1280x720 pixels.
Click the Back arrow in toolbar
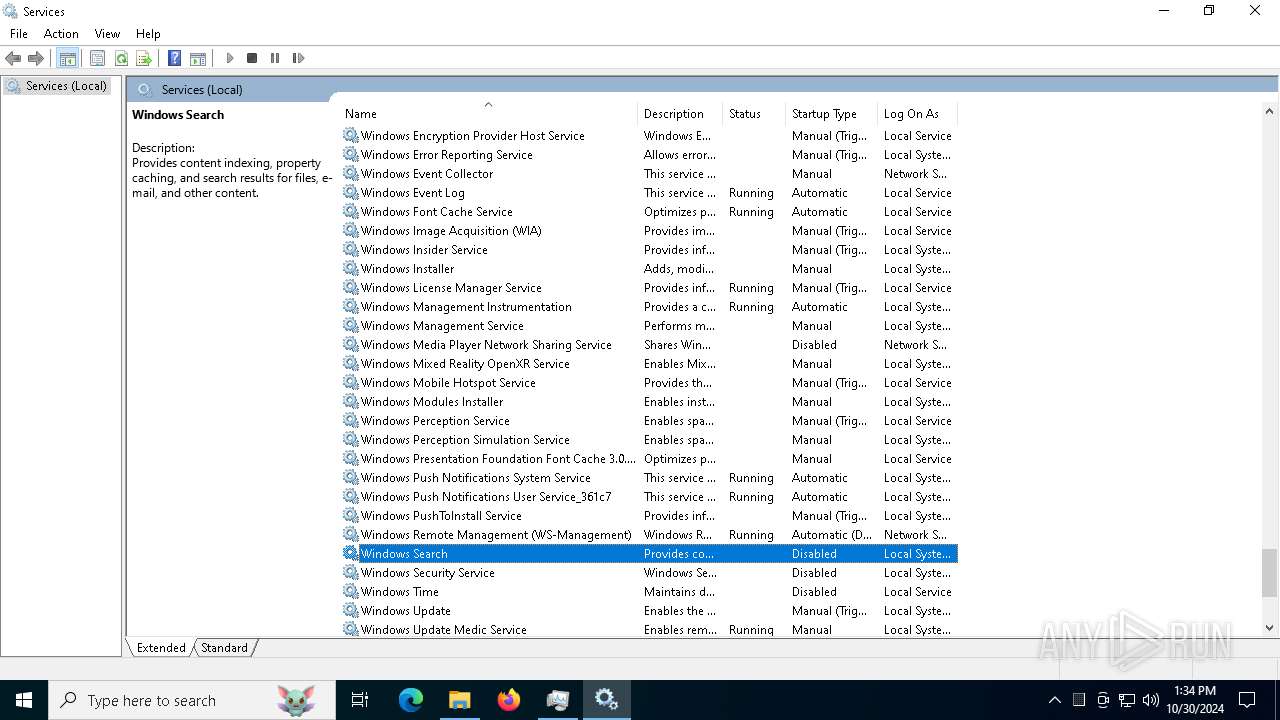click(13, 58)
